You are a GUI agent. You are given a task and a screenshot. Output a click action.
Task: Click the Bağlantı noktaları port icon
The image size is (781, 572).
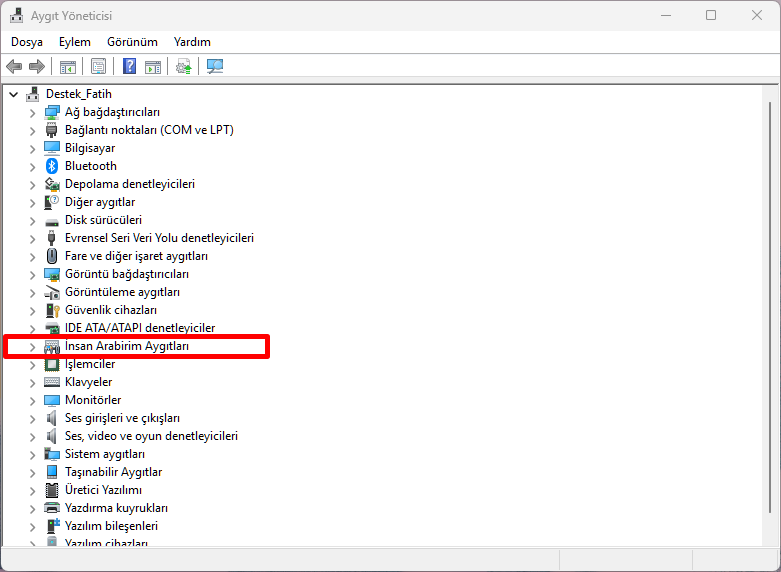pos(52,130)
